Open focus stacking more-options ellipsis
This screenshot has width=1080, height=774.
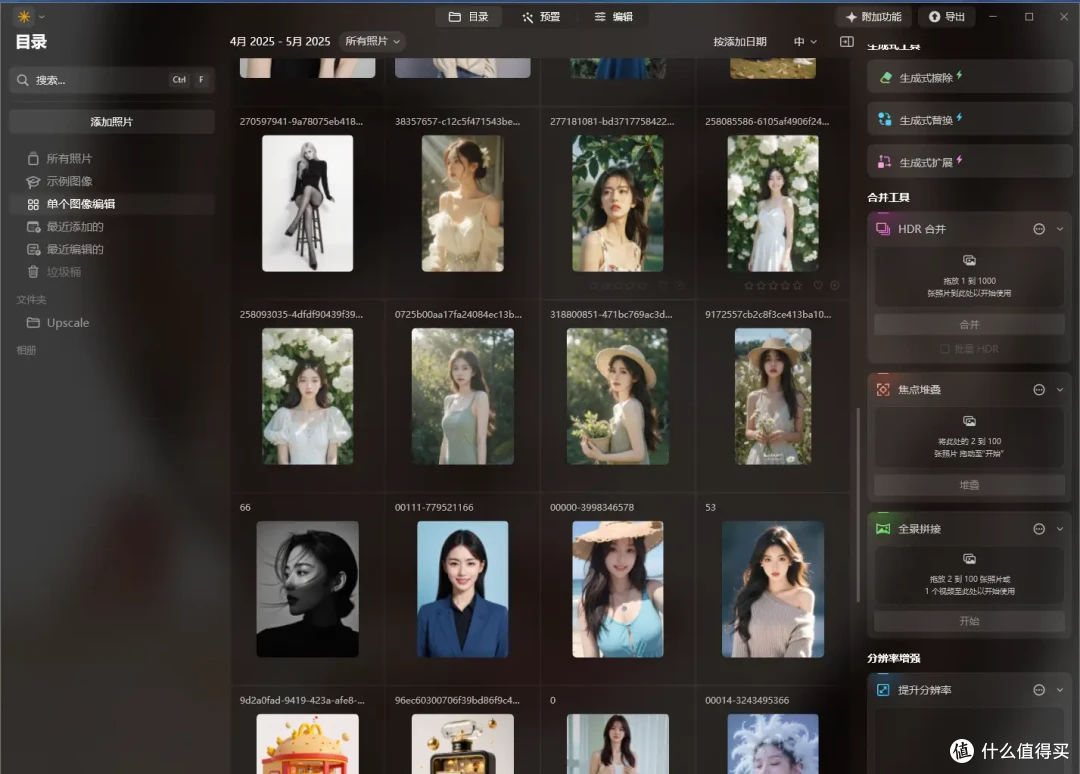pos(1039,390)
